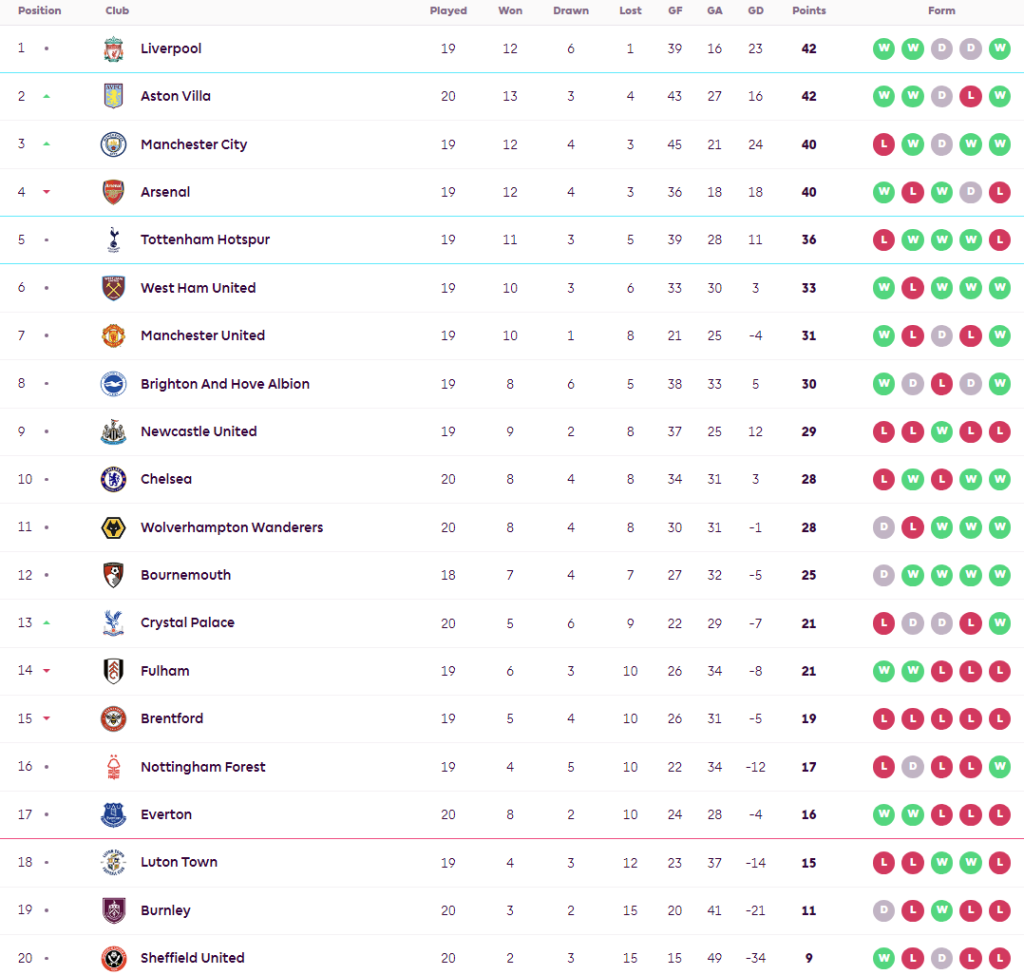
Task: Open the Nottingham Forest club page
Action: point(203,767)
